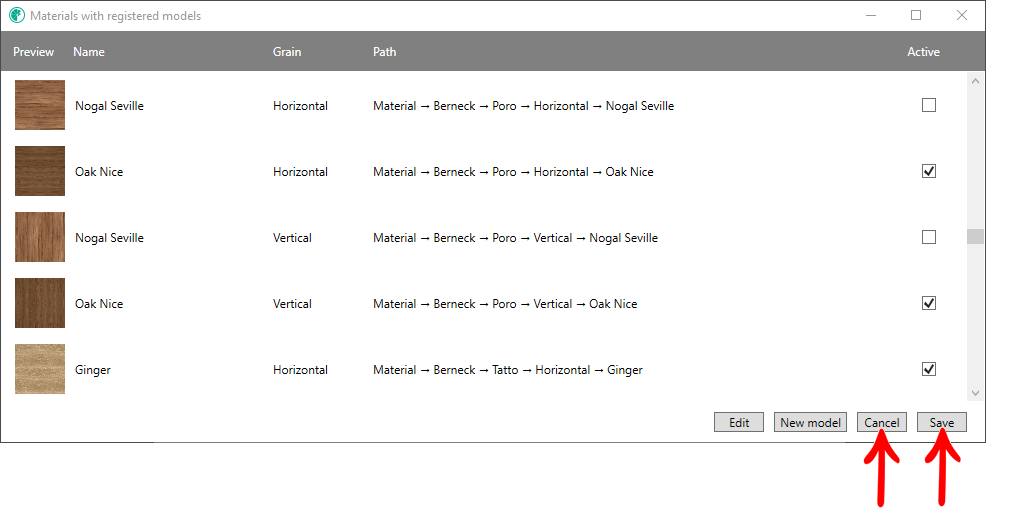Cancel the materials dialog
This screenshot has width=1024, height=530.
882,422
